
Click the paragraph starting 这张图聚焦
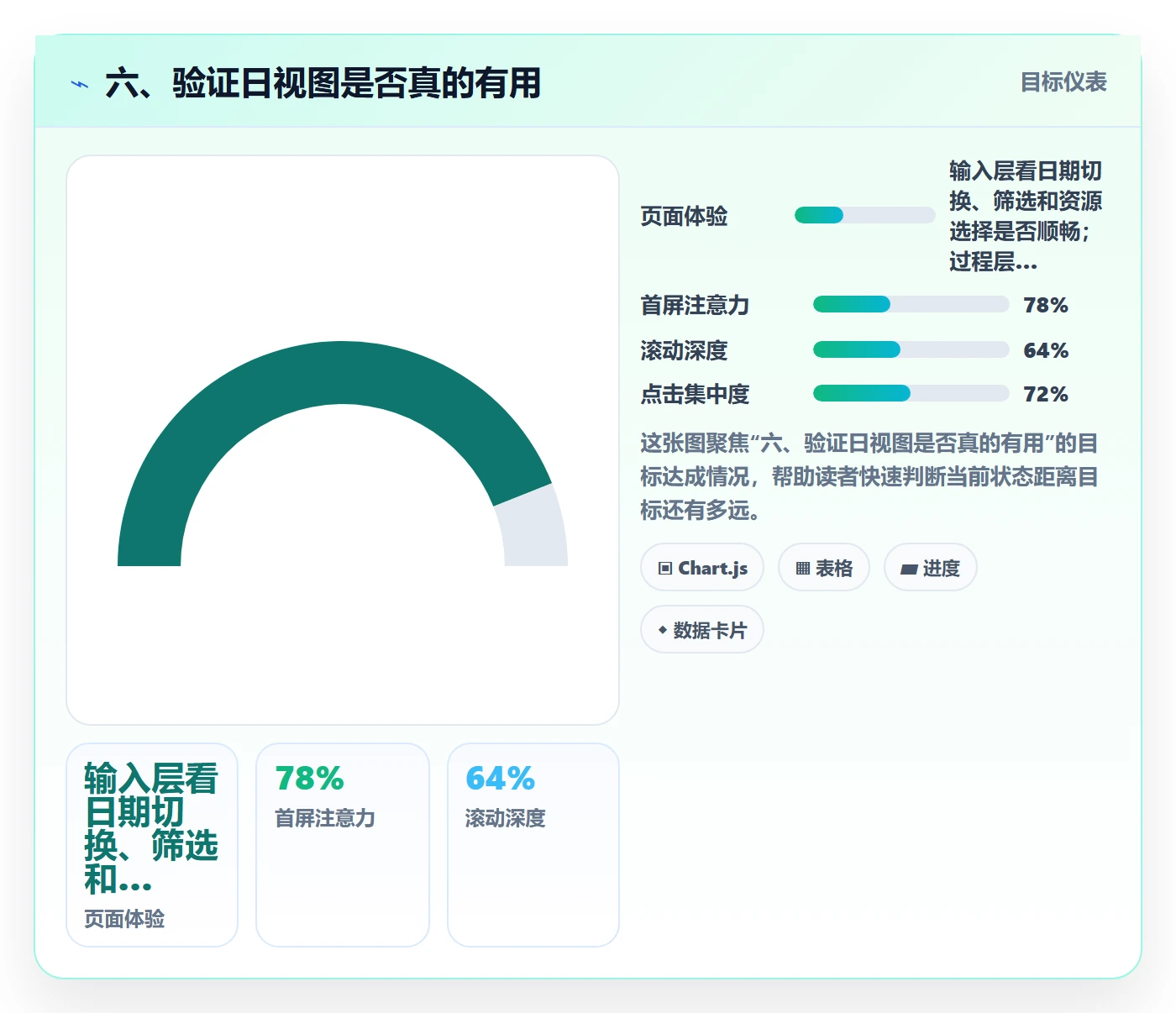(869, 476)
